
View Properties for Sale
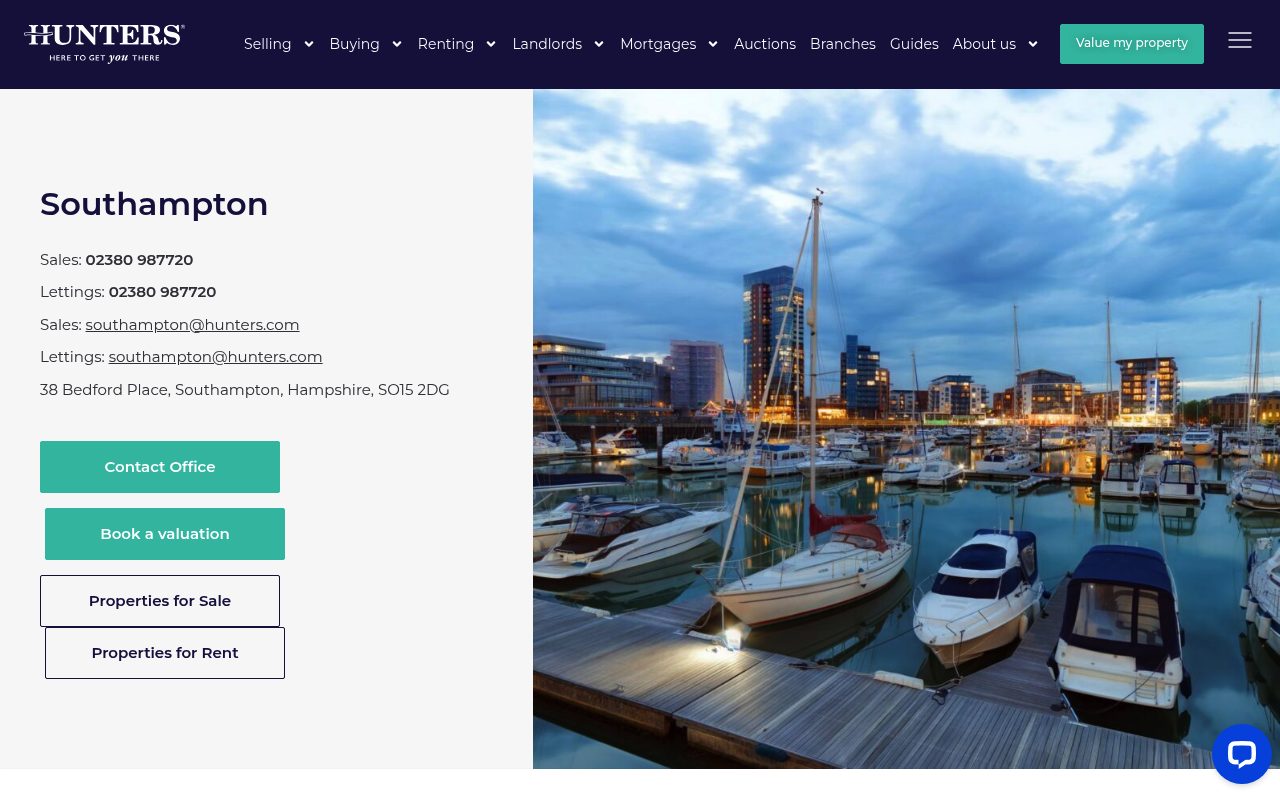point(160,601)
